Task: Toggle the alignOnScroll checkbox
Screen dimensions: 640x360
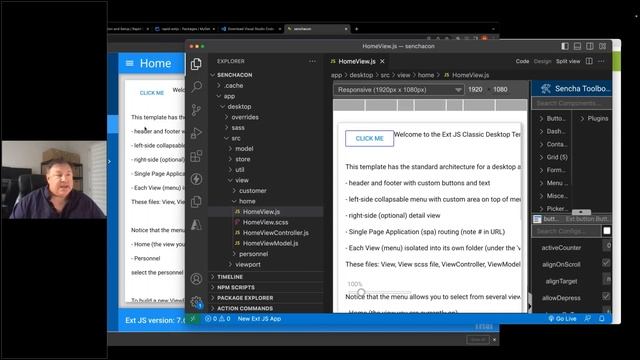Action: [x=606, y=263]
